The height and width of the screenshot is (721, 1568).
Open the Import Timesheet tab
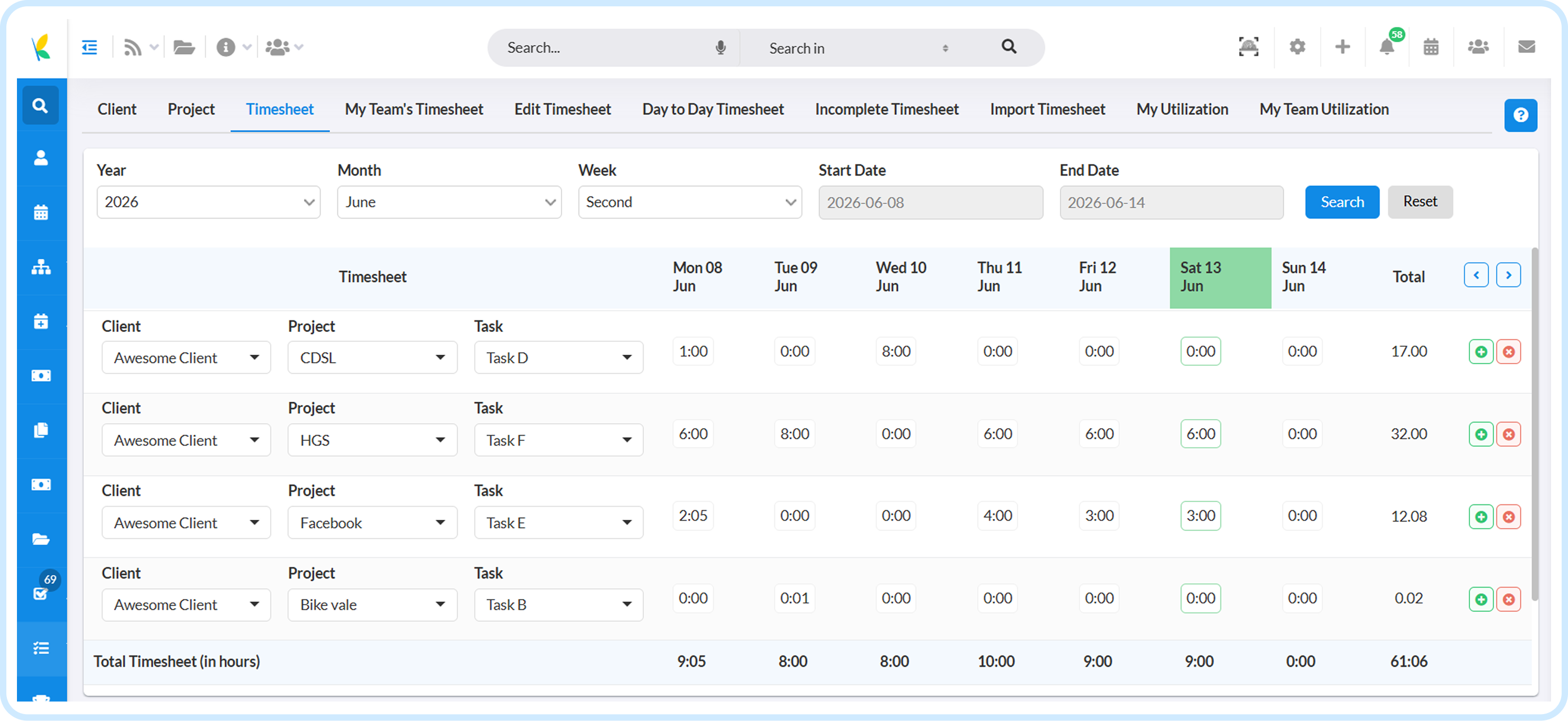[1048, 110]
